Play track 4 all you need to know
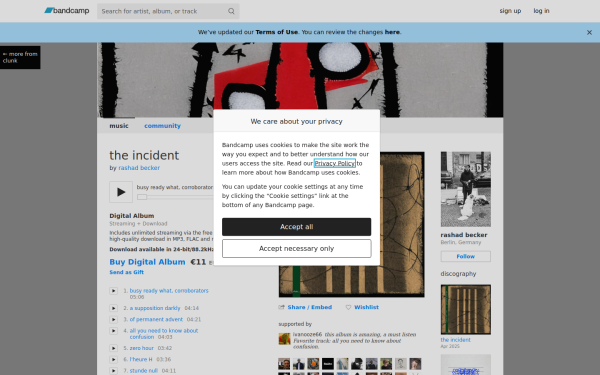Viewport: 600px width, 375px height. click(114, 331)
